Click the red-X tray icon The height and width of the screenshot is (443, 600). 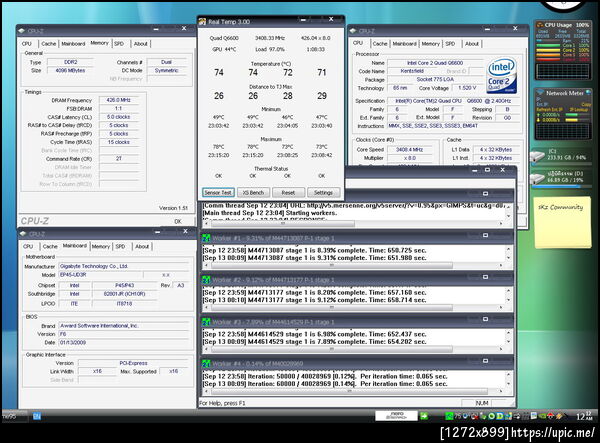tap(474, 416)
